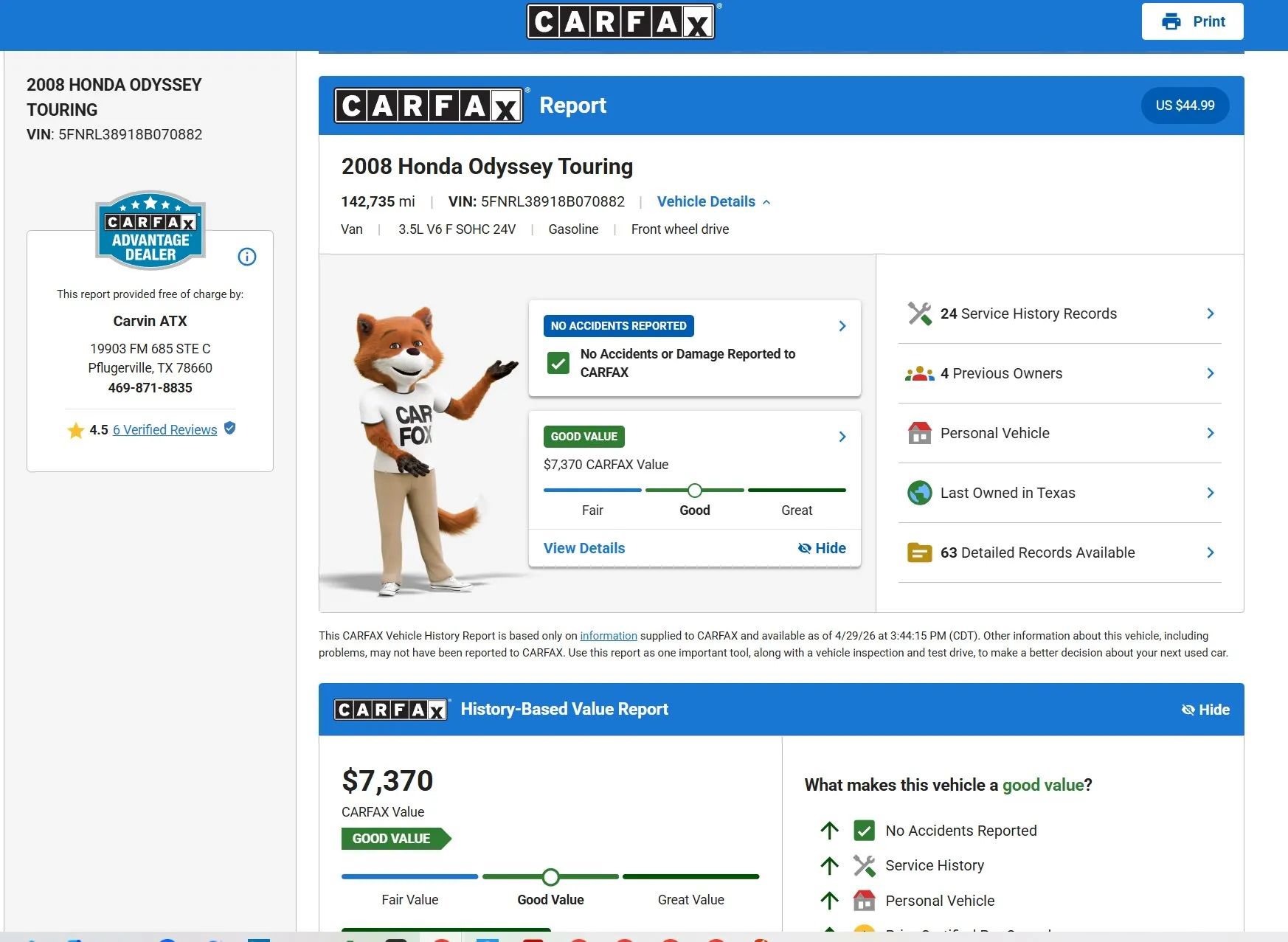The image size is (1288, 942).
Task: Click the 142,735 mi mileage text
Action: (x=378, y=201)
